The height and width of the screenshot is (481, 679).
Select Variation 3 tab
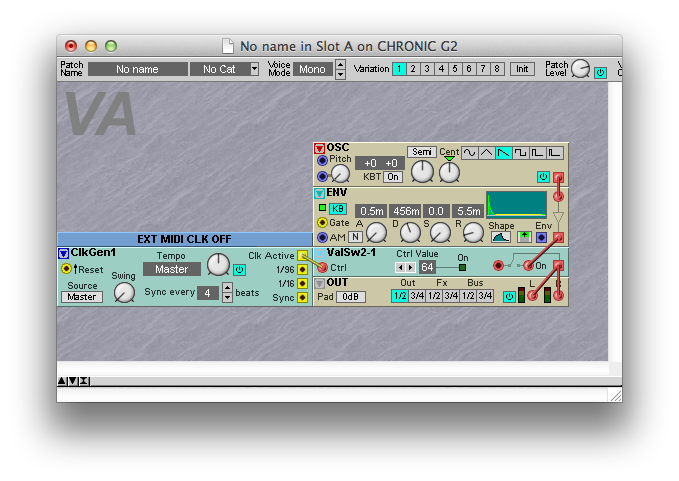[x=427, y=69]
